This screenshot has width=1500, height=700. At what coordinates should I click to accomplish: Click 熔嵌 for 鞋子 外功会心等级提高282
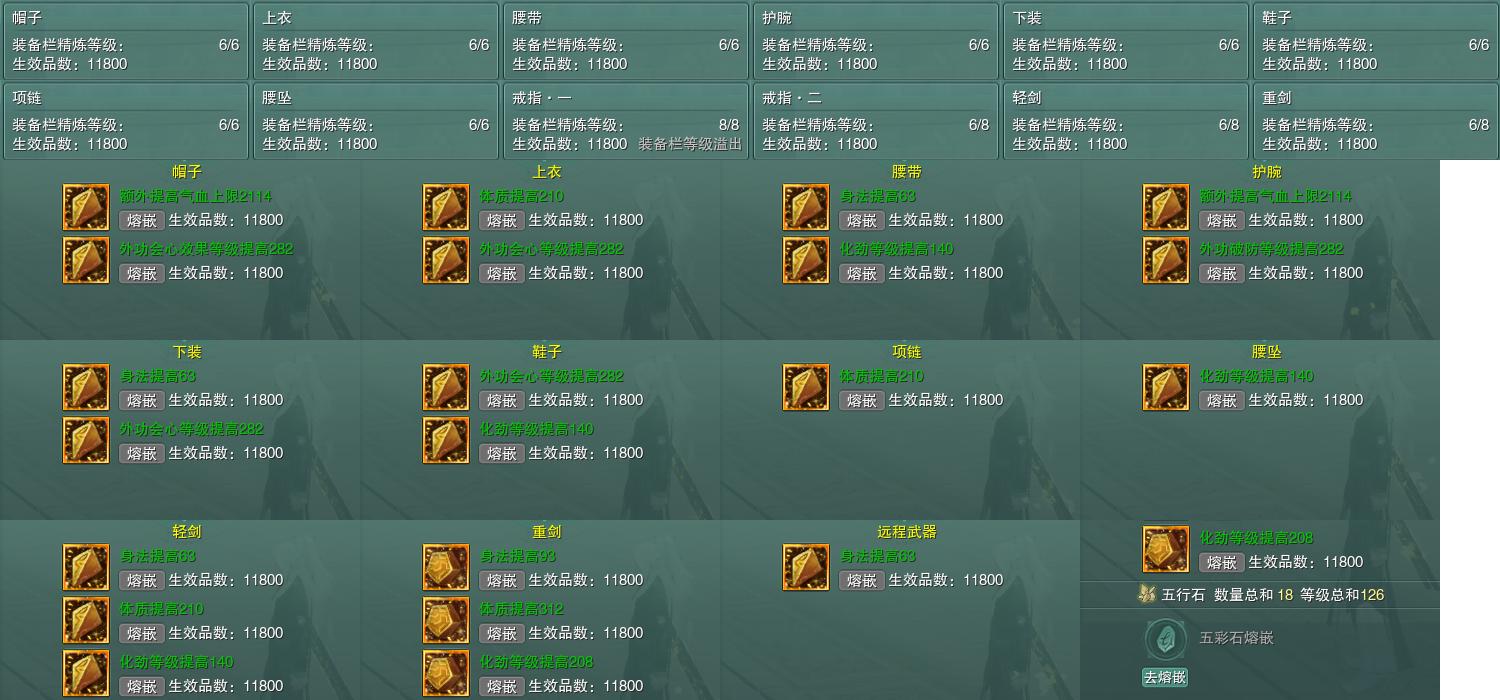pos(501,400)
